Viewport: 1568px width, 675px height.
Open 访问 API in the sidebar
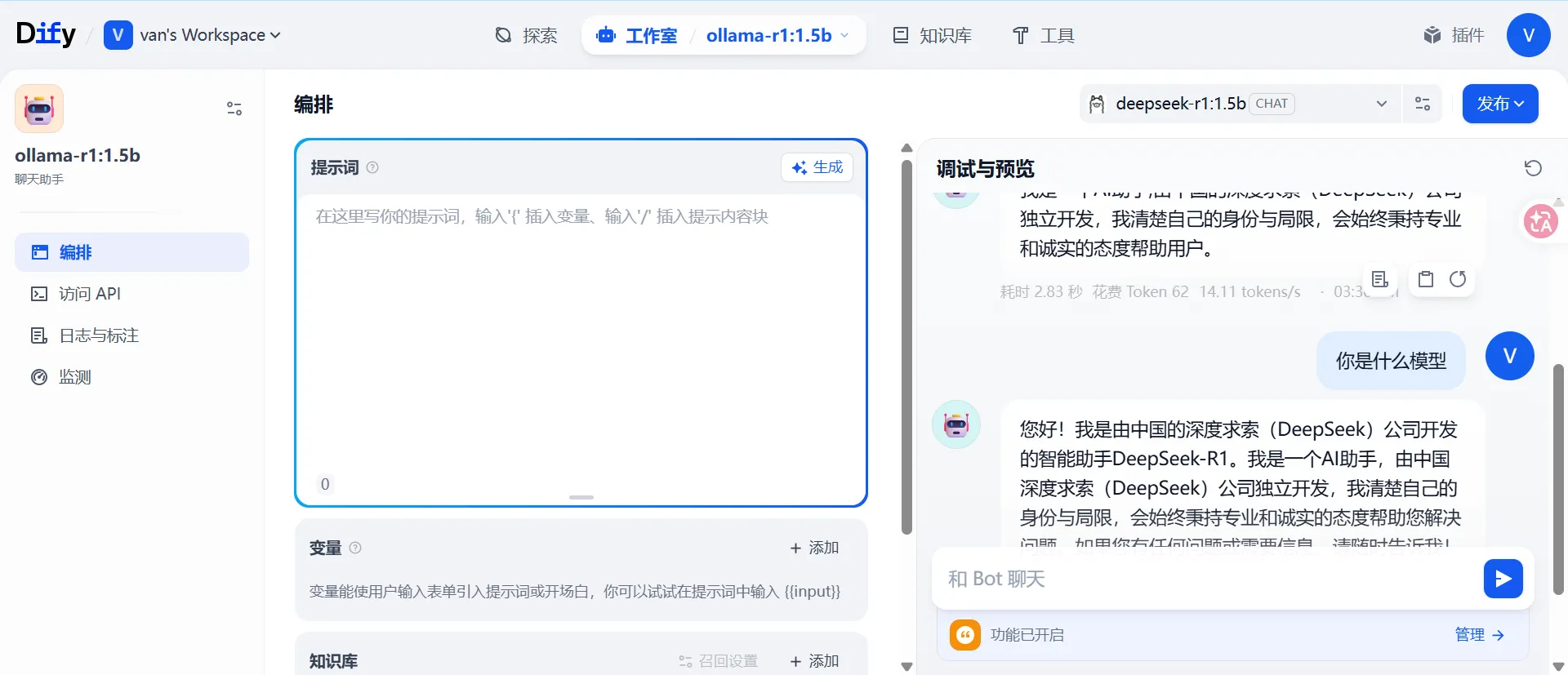click(x=131, y=294)
